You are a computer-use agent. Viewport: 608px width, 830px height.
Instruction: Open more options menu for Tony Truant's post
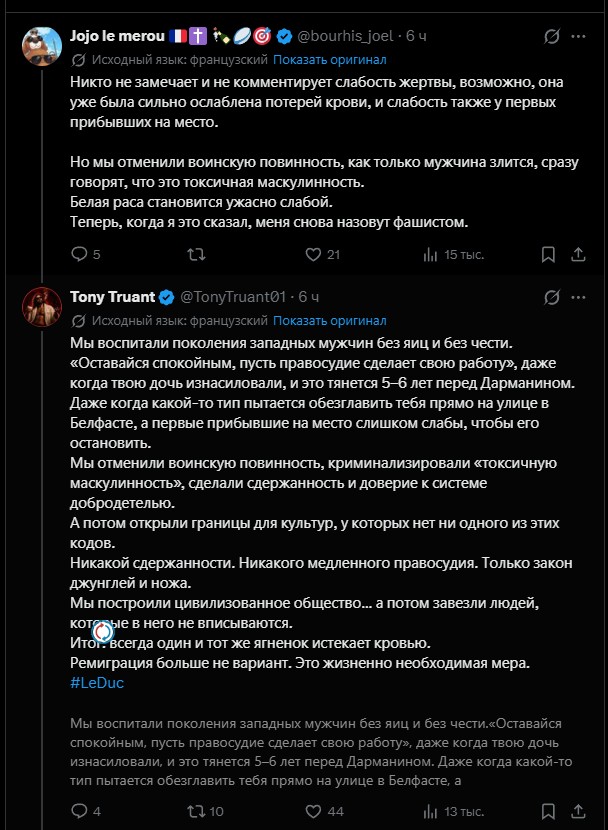coord(578,297)
